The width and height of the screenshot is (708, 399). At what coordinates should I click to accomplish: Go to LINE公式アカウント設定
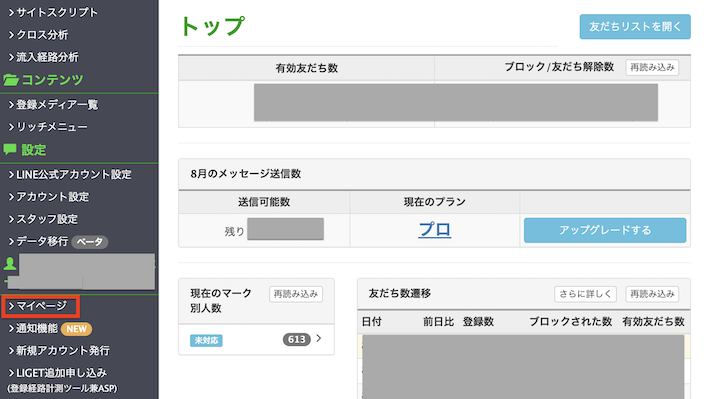(x=70, y=175)
